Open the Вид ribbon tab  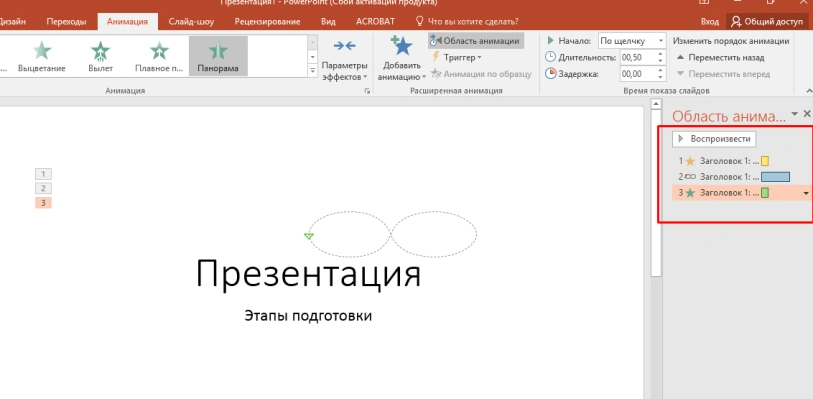(x=328, y=22)
